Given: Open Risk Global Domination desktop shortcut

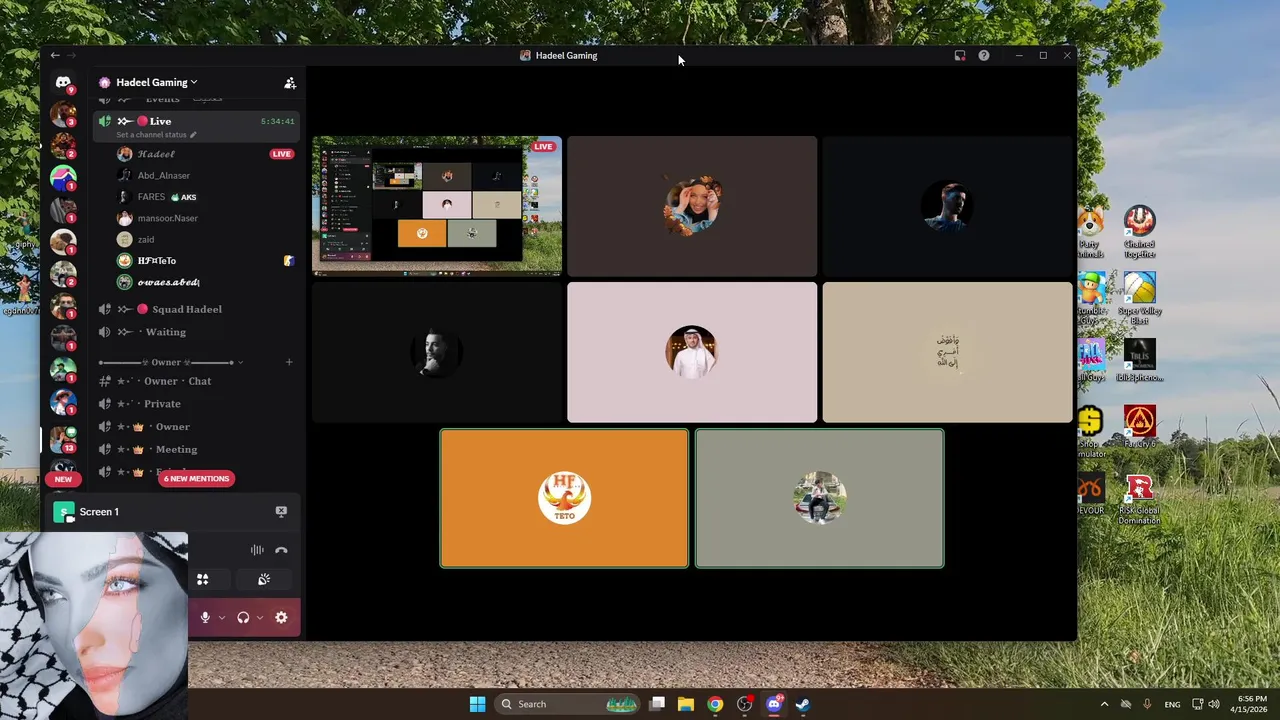Looking at the screenshot, I should pos(1139,500).
